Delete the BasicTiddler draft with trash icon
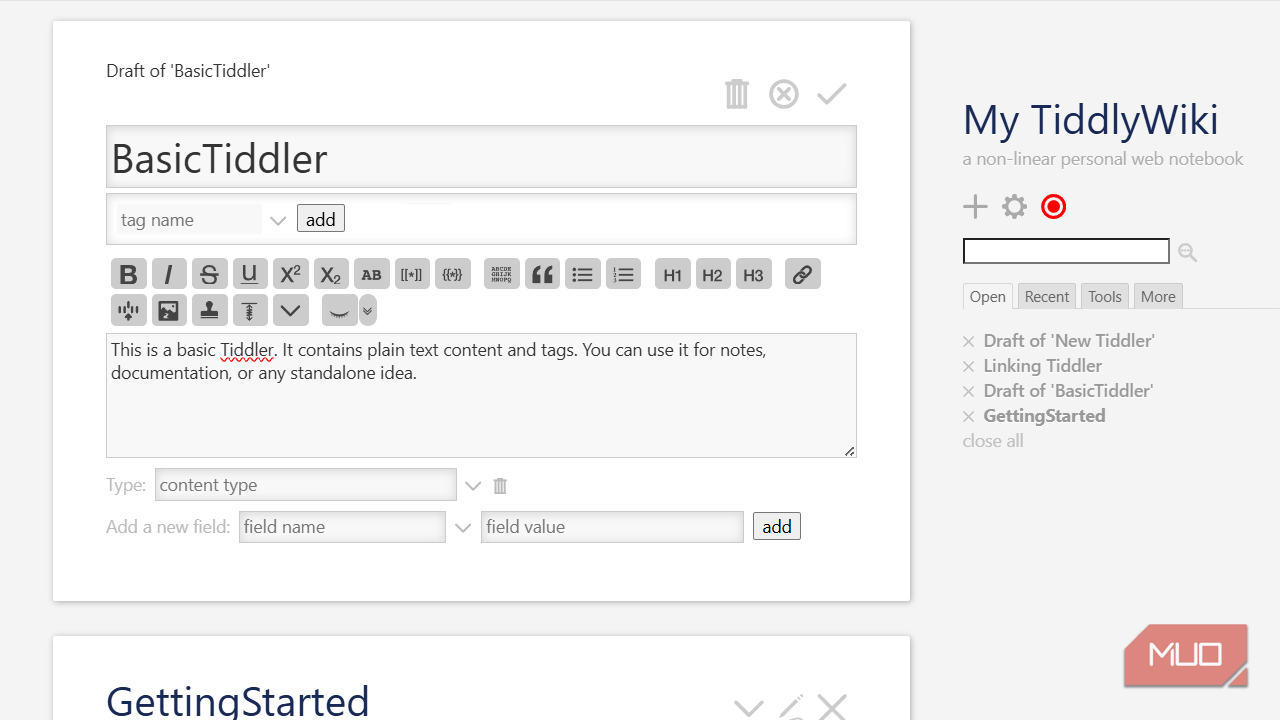Viewport: 1280px width, 720px height. [737, 94]
